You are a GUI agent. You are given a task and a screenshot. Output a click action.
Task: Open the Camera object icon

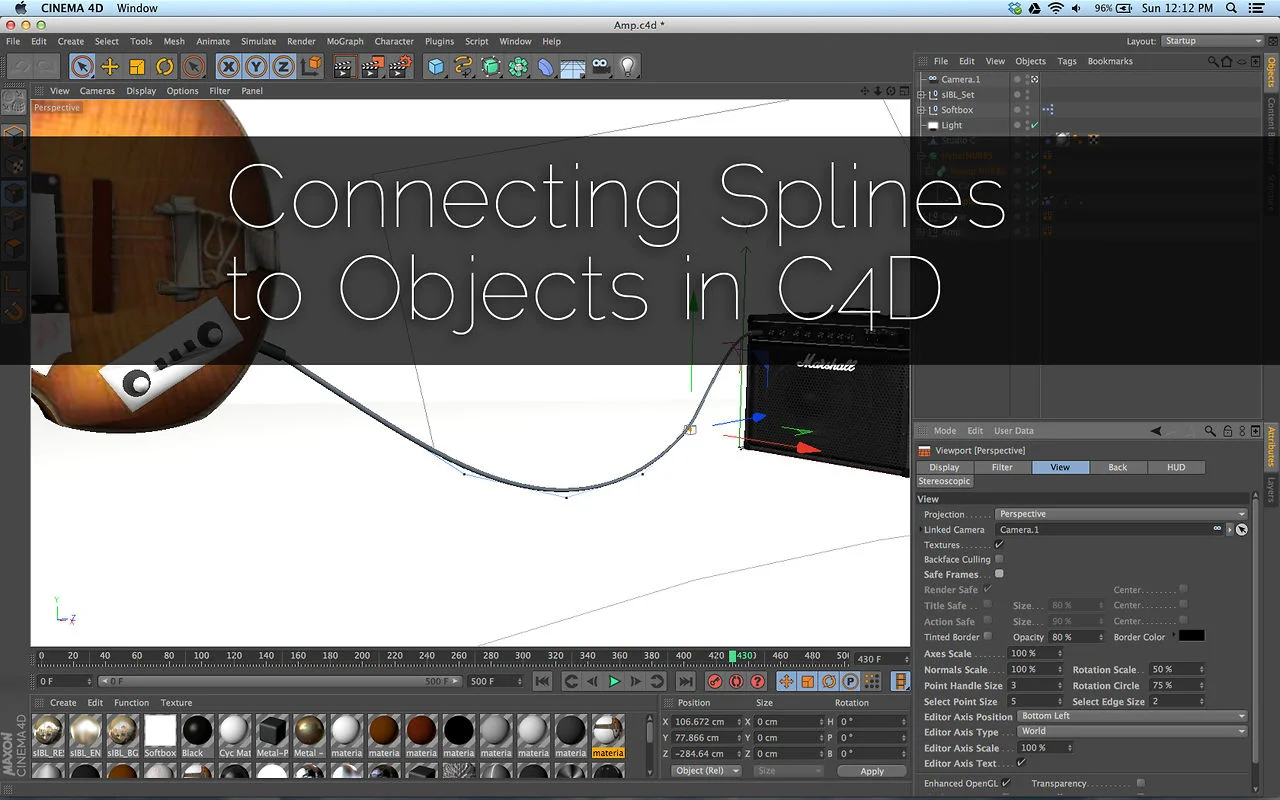coord(600,67)
